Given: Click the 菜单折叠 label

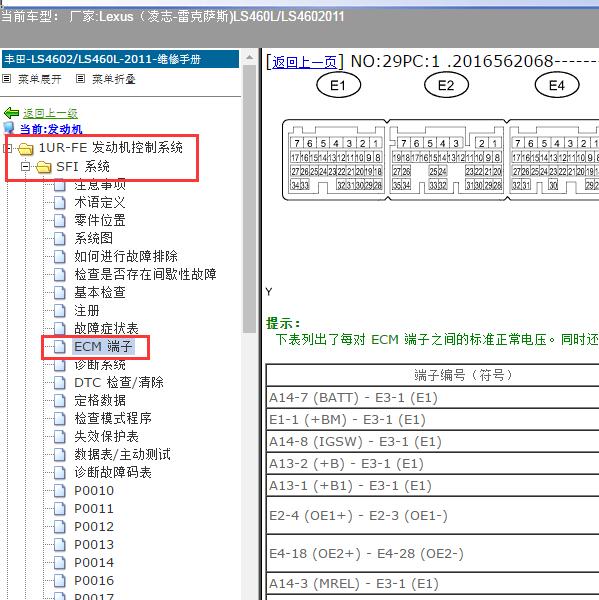Looking at the screenshot, I should click(114, 79).
